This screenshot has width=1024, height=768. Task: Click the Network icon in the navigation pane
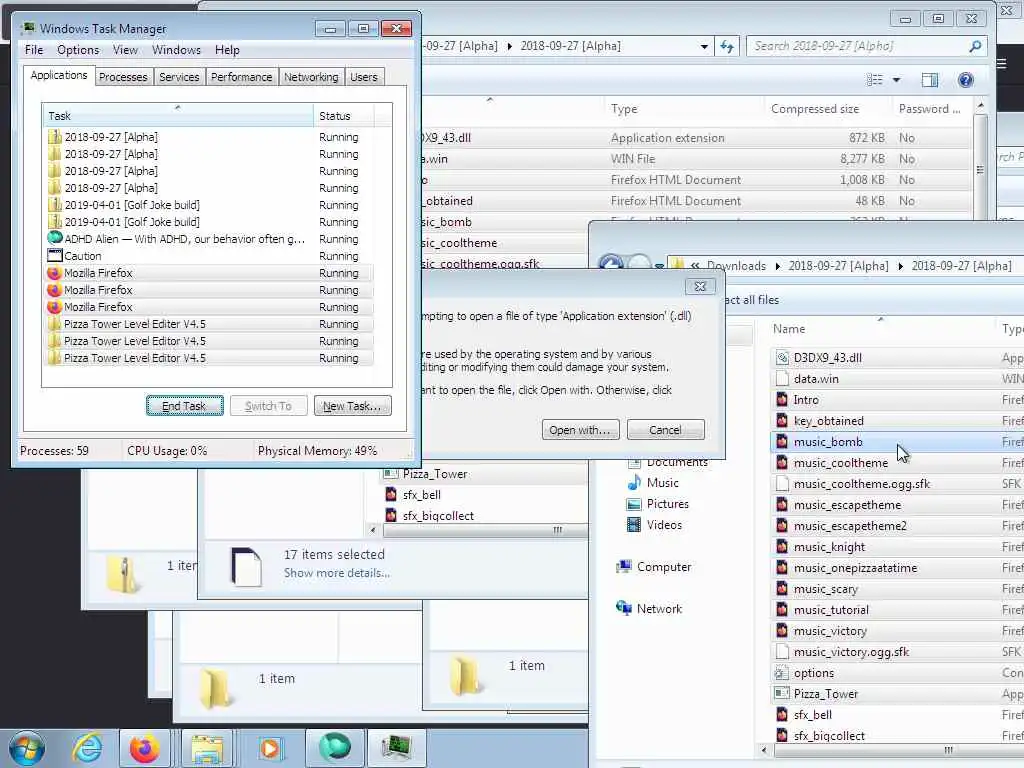pos(624,609)
